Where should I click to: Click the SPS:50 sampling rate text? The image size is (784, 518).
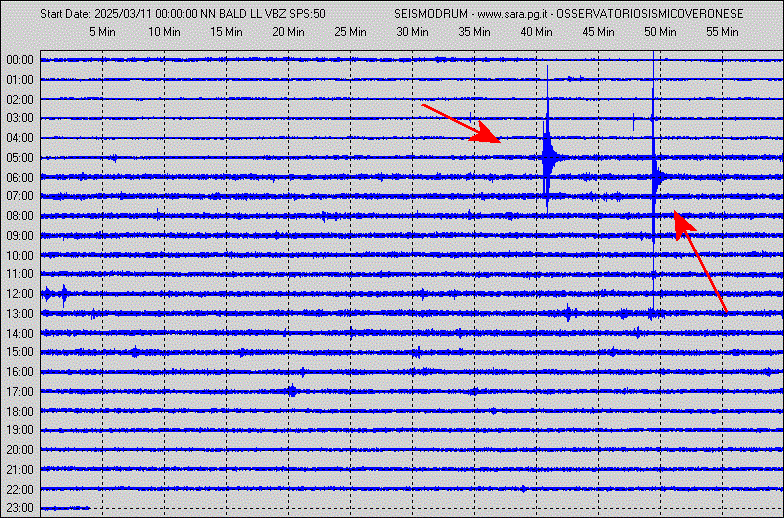(308, 14)
